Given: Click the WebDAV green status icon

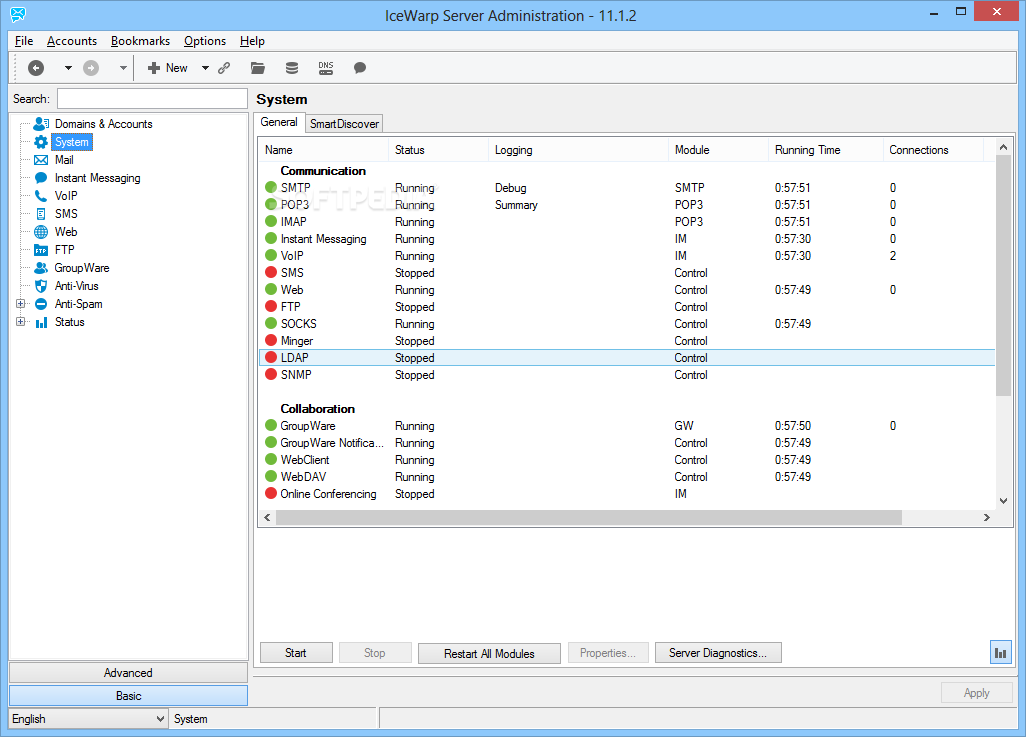Looking at the screenshot, I should click(271, 476).
